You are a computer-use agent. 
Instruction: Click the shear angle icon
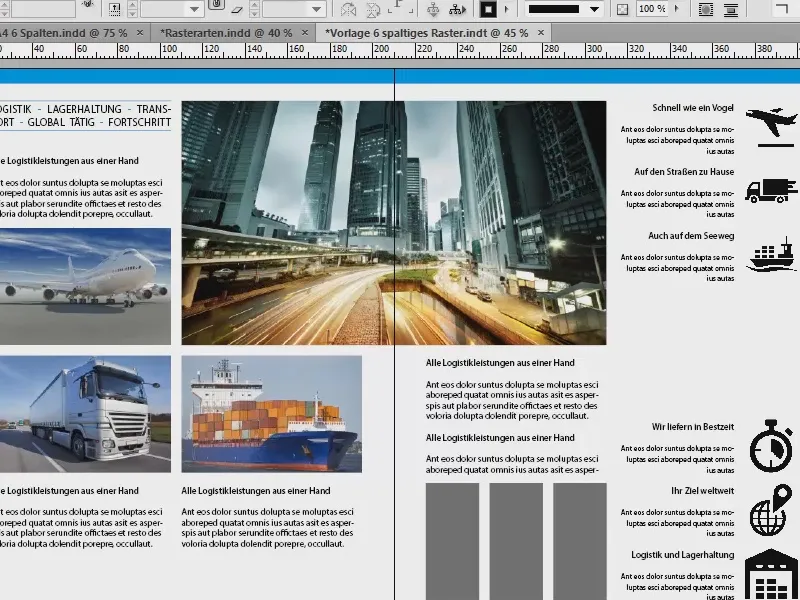click(237, 9)
